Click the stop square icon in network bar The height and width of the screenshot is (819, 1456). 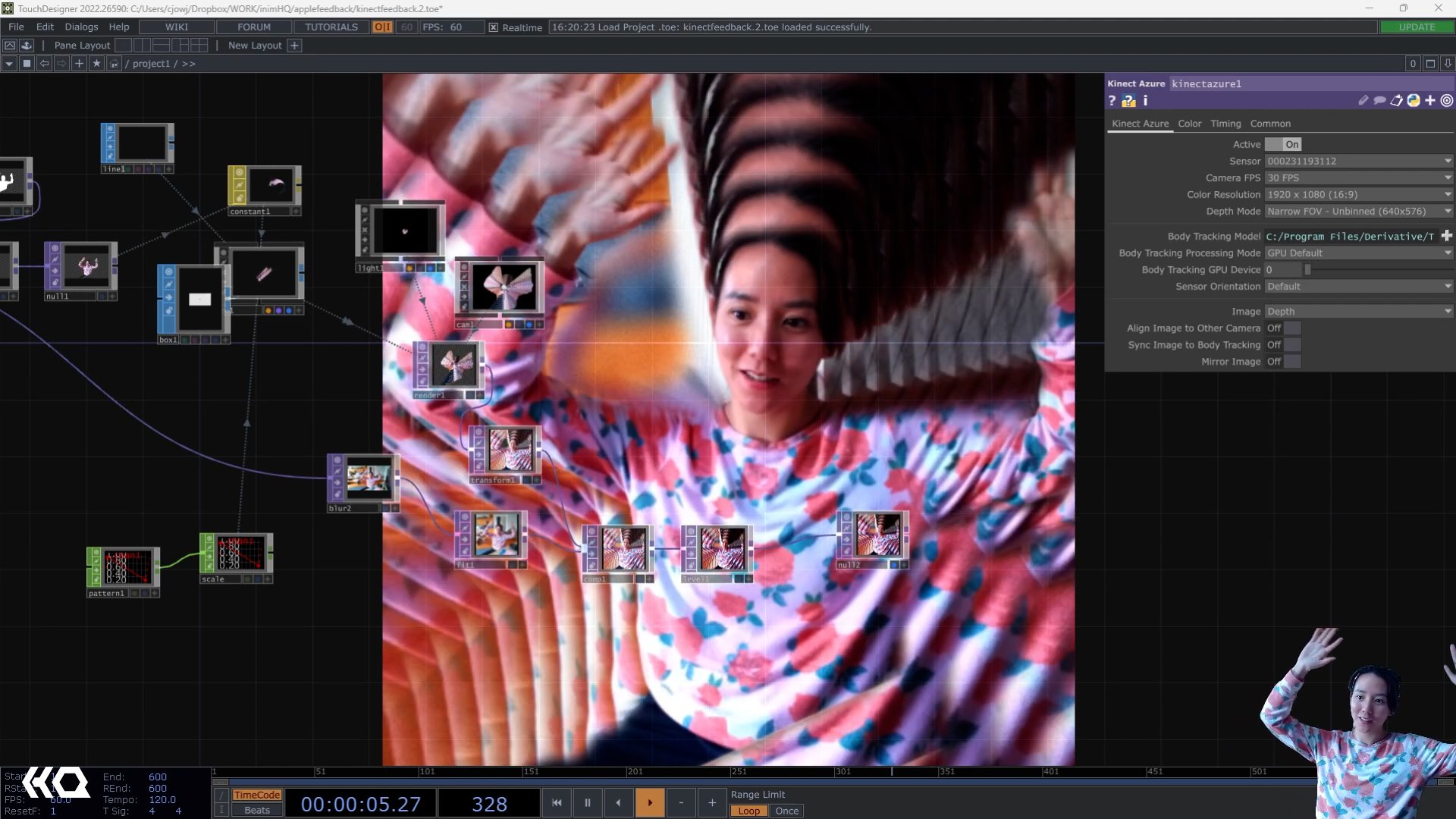pyautogui.click(x=27, y=64)
